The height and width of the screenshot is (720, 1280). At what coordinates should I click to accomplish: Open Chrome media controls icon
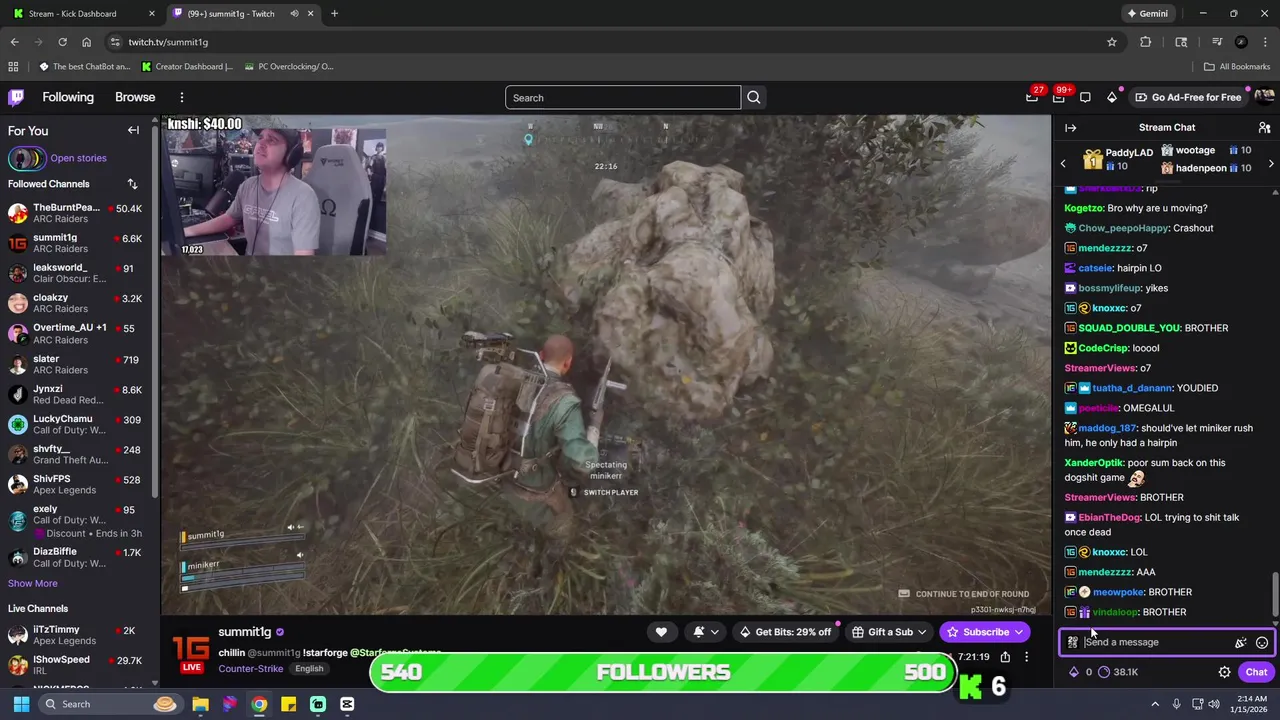click(1217, 42)
